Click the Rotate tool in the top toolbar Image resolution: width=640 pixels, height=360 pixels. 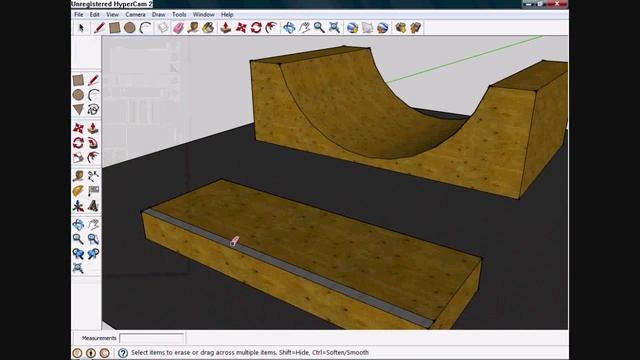(x=256, y=28)
